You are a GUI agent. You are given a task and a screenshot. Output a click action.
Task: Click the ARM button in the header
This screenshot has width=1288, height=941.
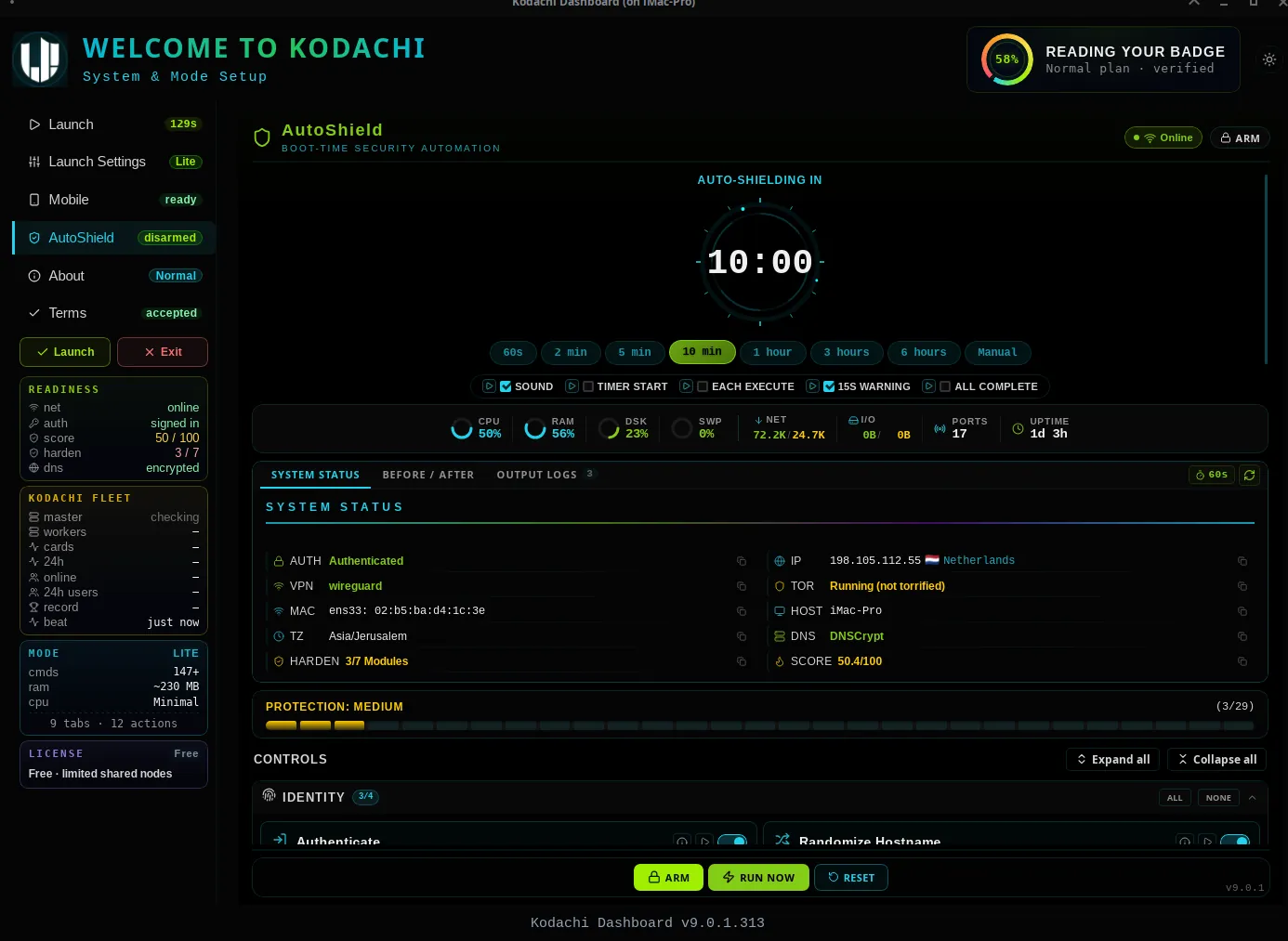[1240, 137]
